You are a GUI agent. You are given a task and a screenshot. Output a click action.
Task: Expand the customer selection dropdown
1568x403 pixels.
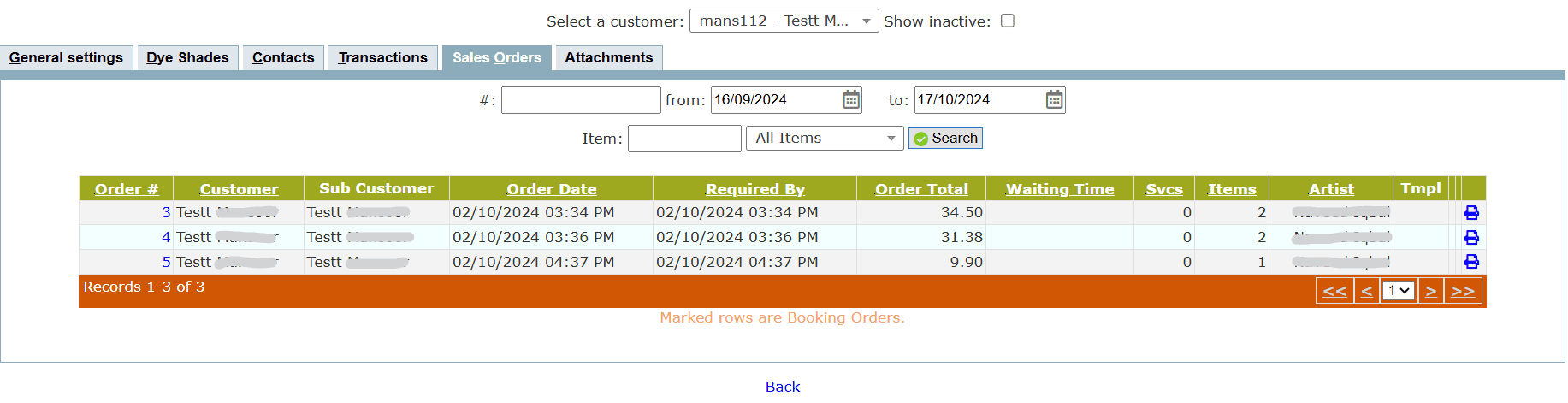click(866, 21)
